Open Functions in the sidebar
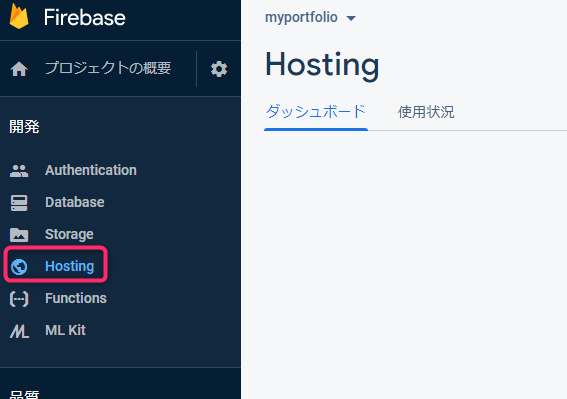The image size is (567, 399). pyautogui.click(x=76, y=298)
